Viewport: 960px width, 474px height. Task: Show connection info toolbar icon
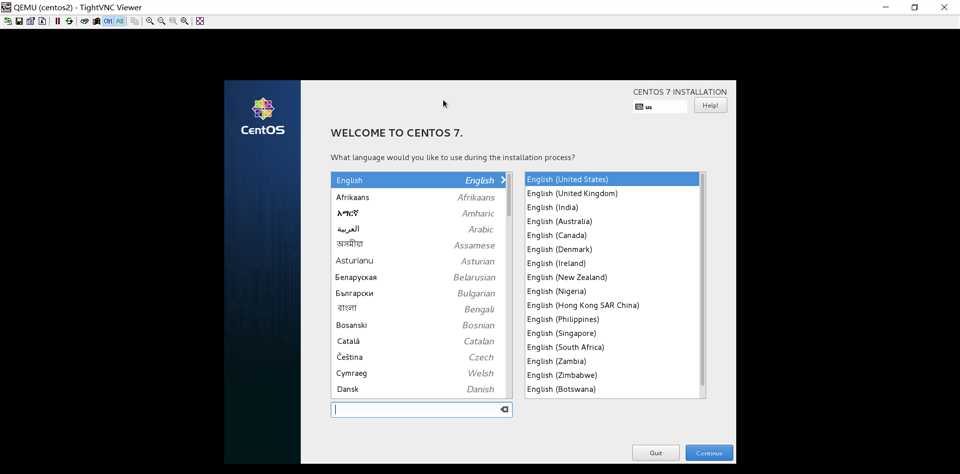pyautogui.click(x=42, y=21)
